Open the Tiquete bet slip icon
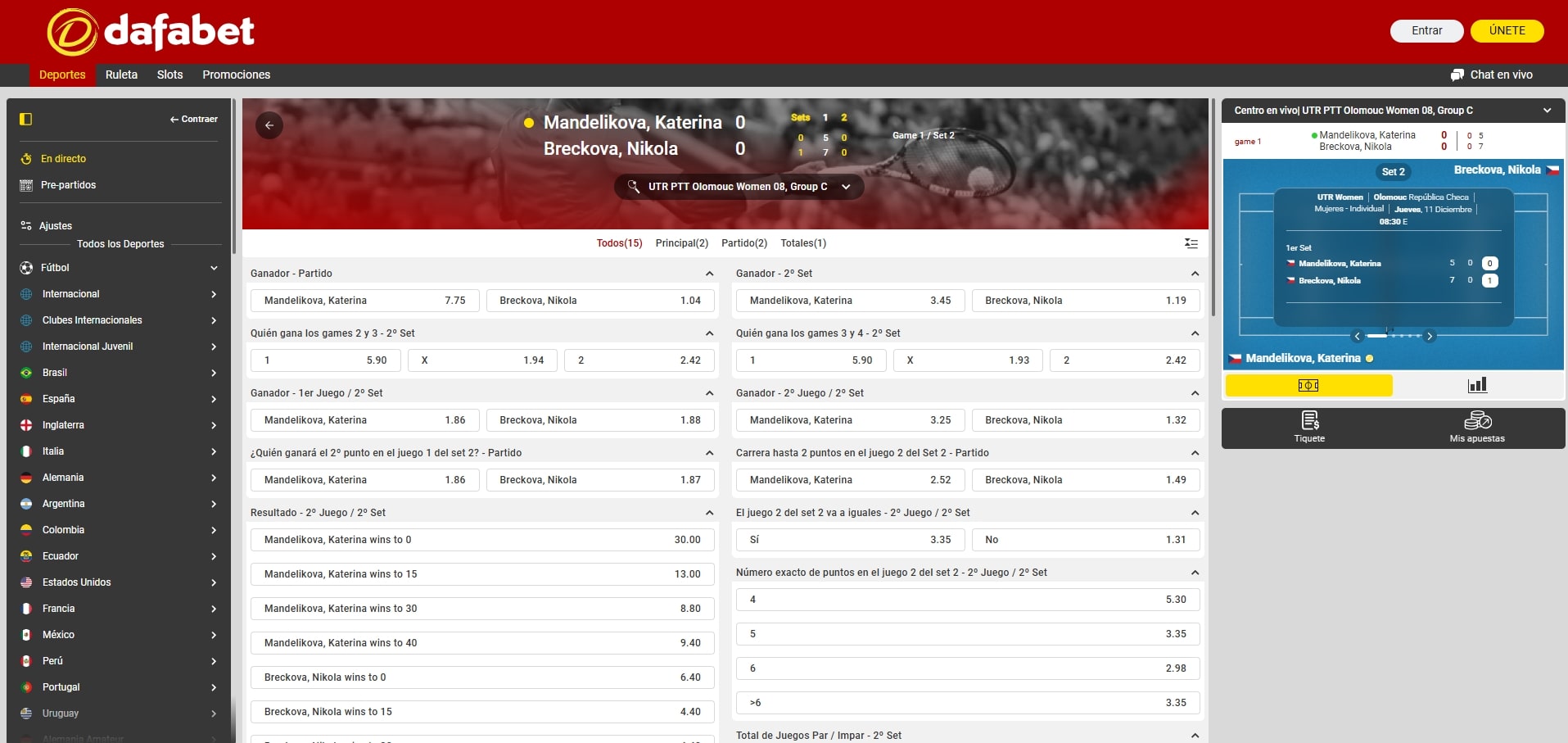Screen dimensions: 1568x743 [x=1309, y=421]
